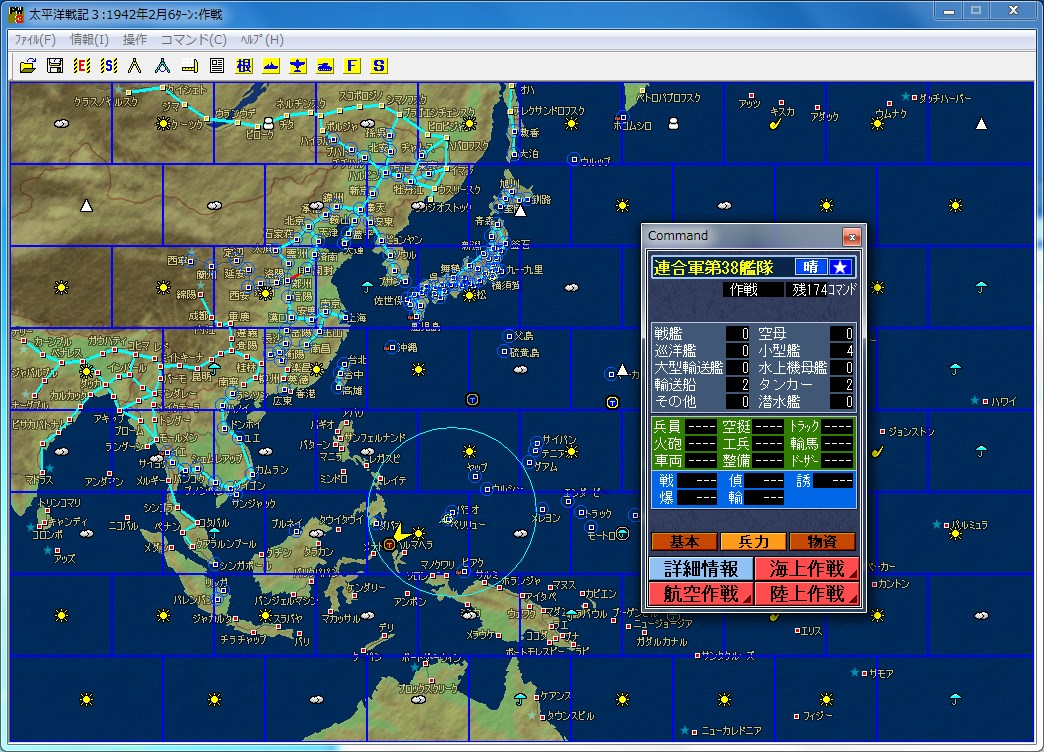The width and height of the screenshot is (1044, 752).
Task: Click the 晴 weather indicator in Command panel
Action: point(811,267)
